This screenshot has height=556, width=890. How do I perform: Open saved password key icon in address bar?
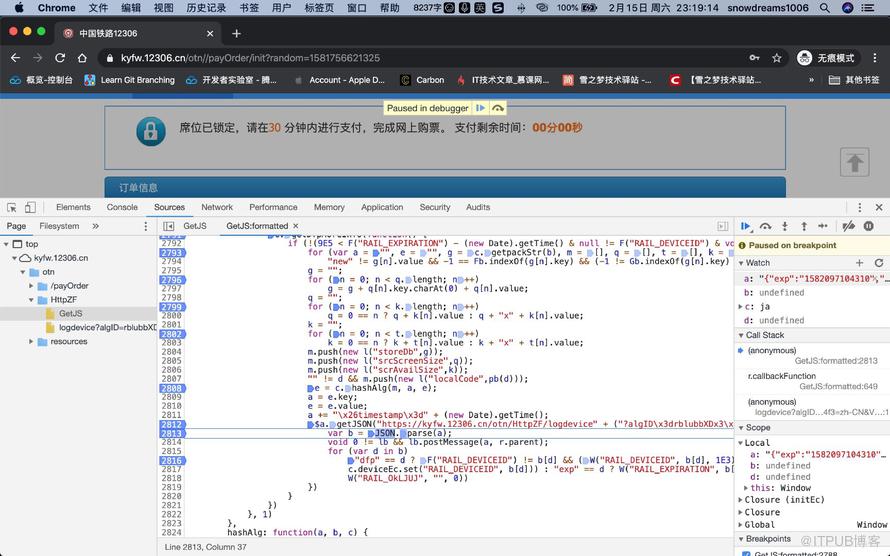tap(754, 58)
